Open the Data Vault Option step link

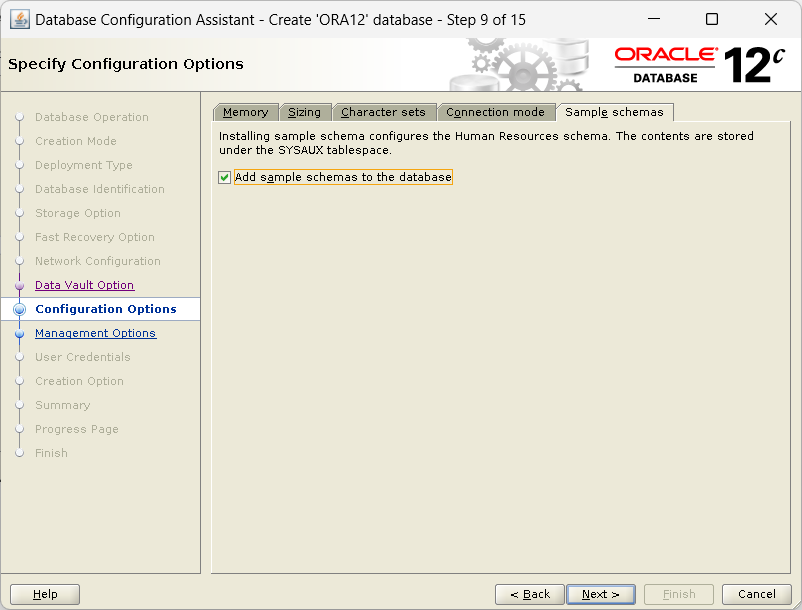coord(84,285)
